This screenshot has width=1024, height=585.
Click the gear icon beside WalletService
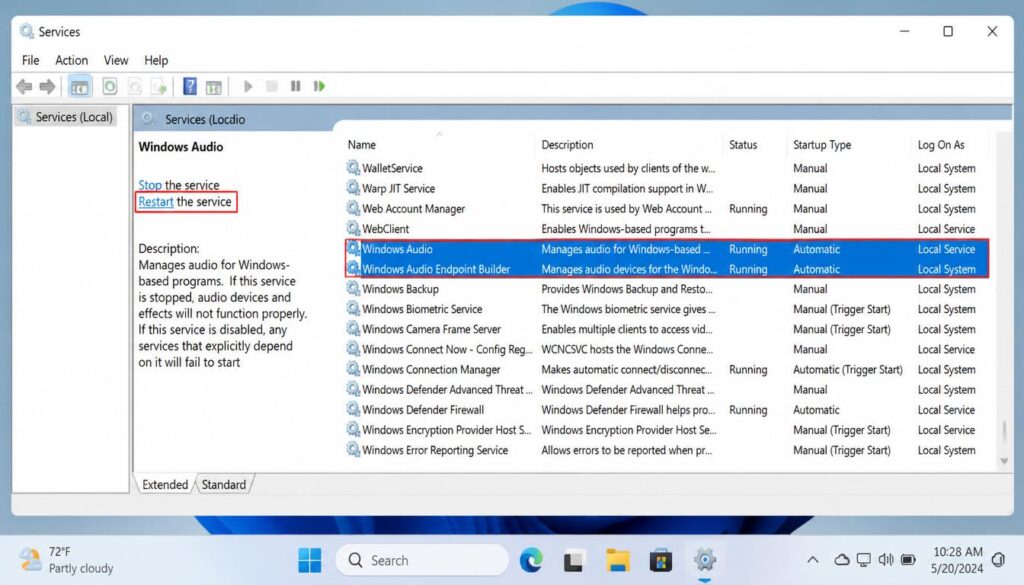pyautogui.click(x=353, y=168)
